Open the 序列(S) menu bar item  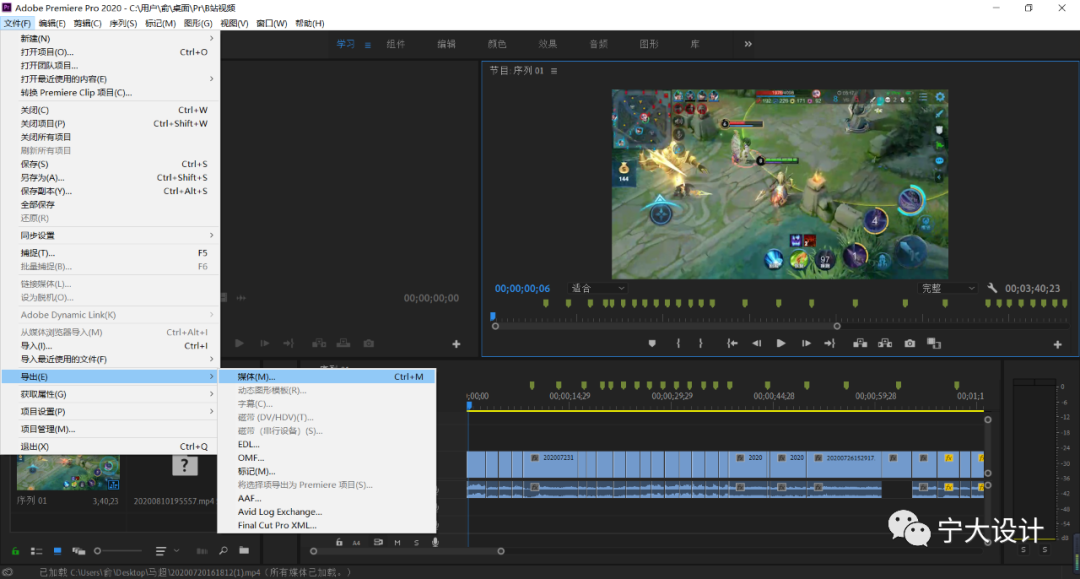[x=123, y=23]
